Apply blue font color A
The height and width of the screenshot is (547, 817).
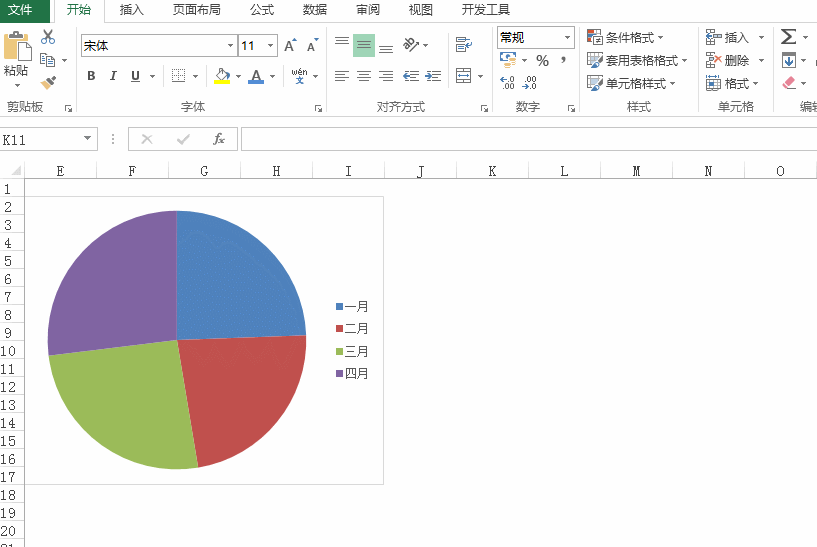point(256,76)
